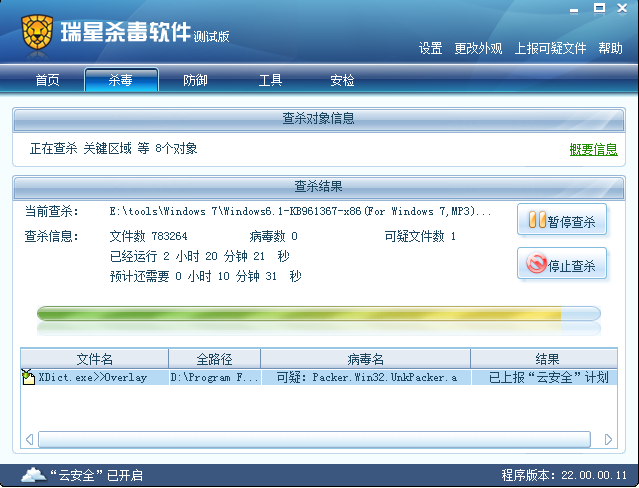This screenshot has width=639, height=488.
Task: Select the XDict.exe>>Overlay file name cell
Action: (x=93, y=377)
